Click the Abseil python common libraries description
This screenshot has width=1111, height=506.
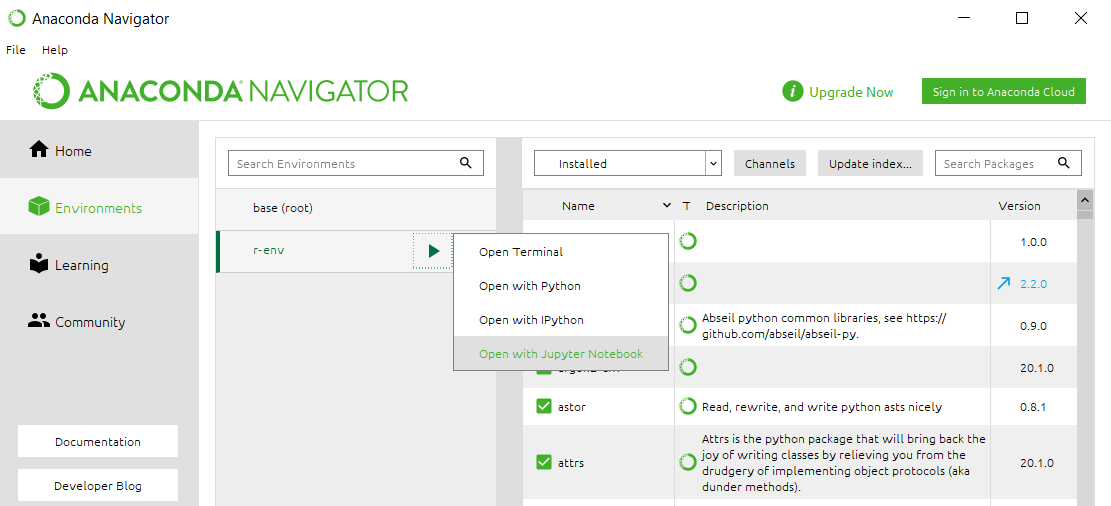coord(824,326)
